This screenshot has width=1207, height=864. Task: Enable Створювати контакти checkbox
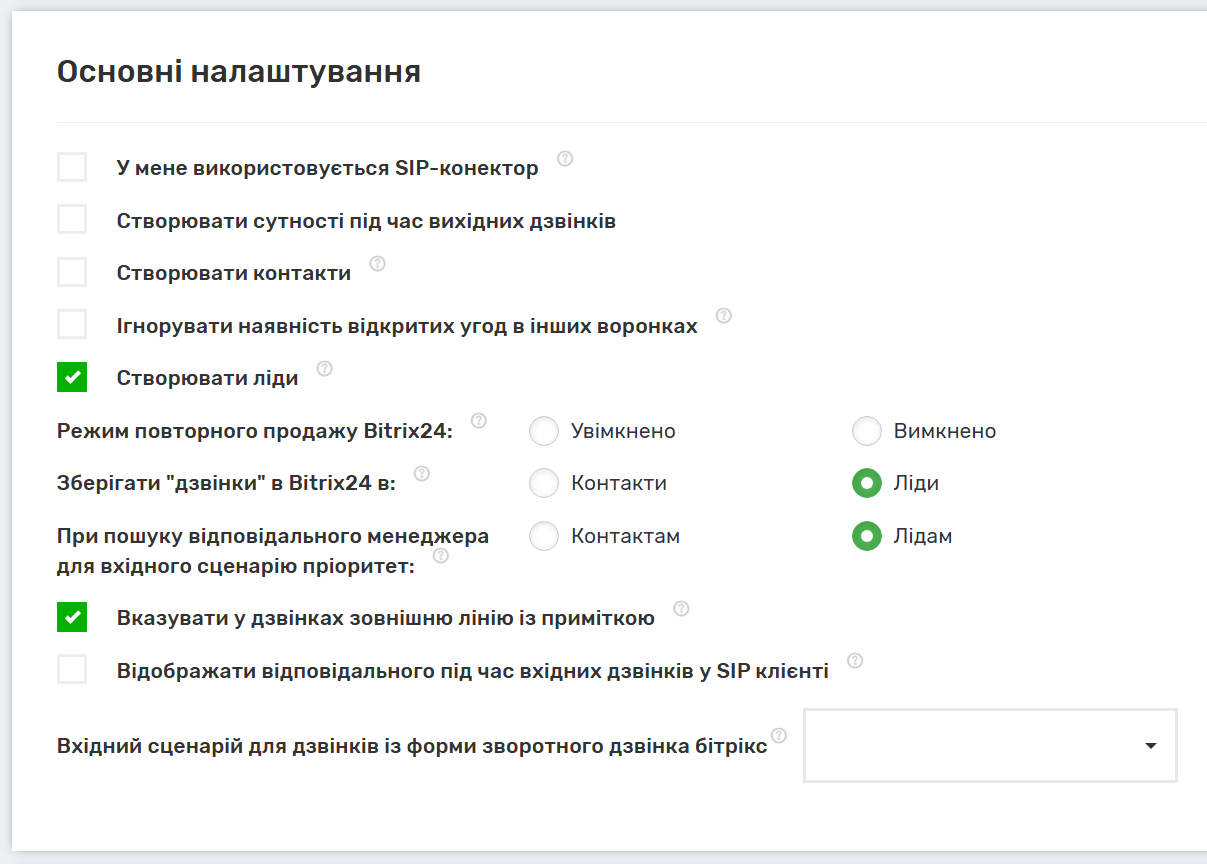tap(72, 272)
